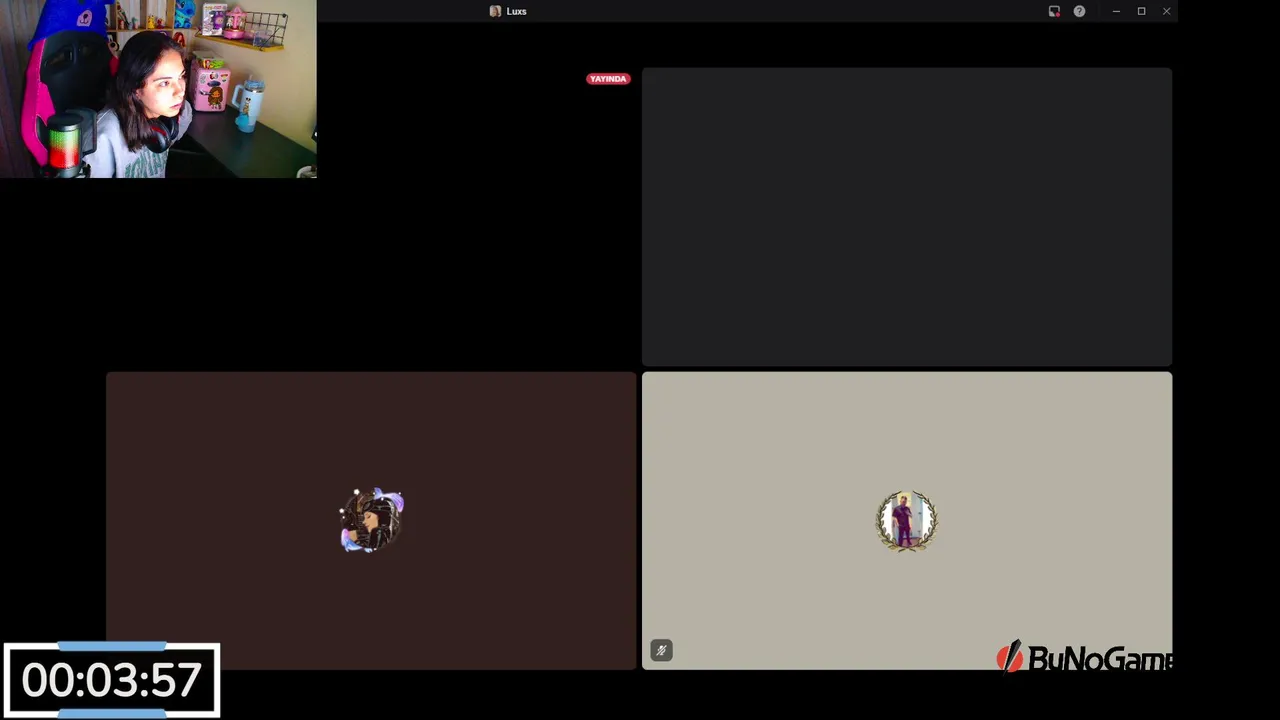Click the 00:03:57 timer display
Viewport: 1280px width, 720px height.
[111, 681]
